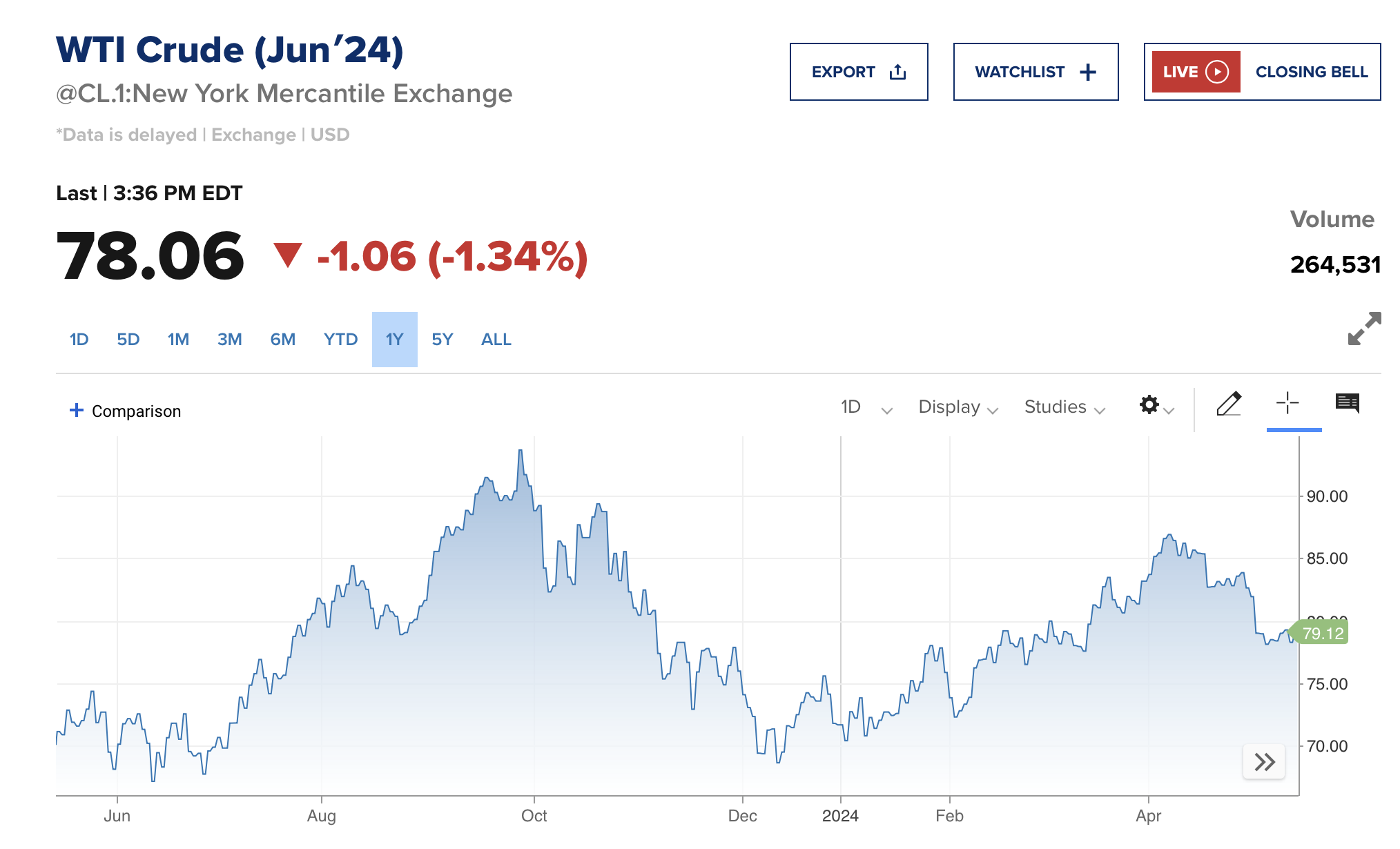The height and width of the screenshot is (849, 1400).
Task: Click the 79.12 price label marker
Action: [1322, 634]
